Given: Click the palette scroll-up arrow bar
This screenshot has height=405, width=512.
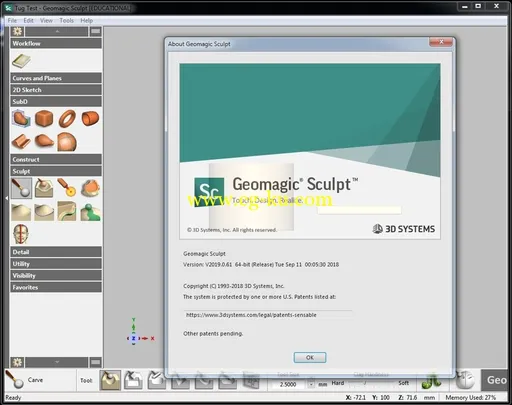Looking at the screenshot, I should (57, 32).
